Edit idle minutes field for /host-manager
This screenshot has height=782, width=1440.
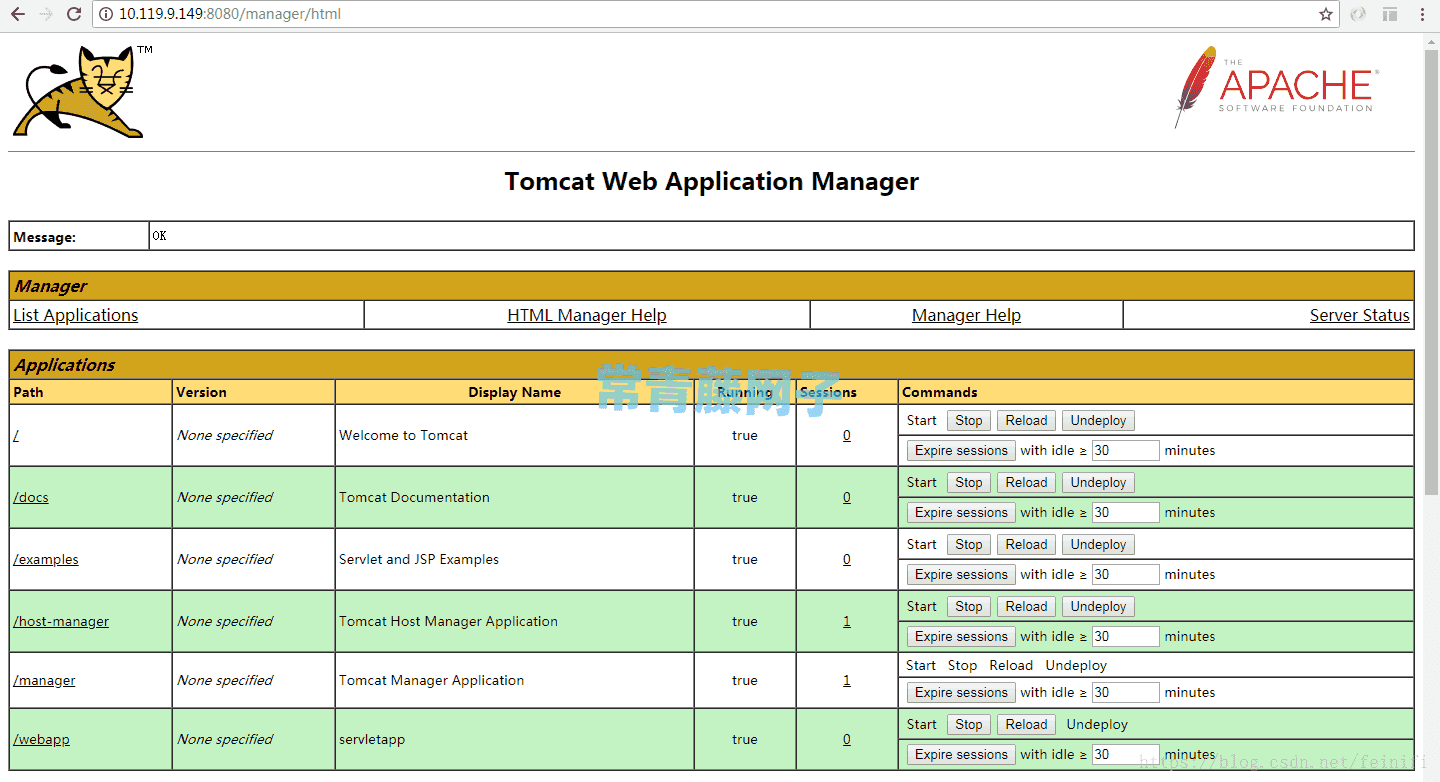click(1126, 637)
